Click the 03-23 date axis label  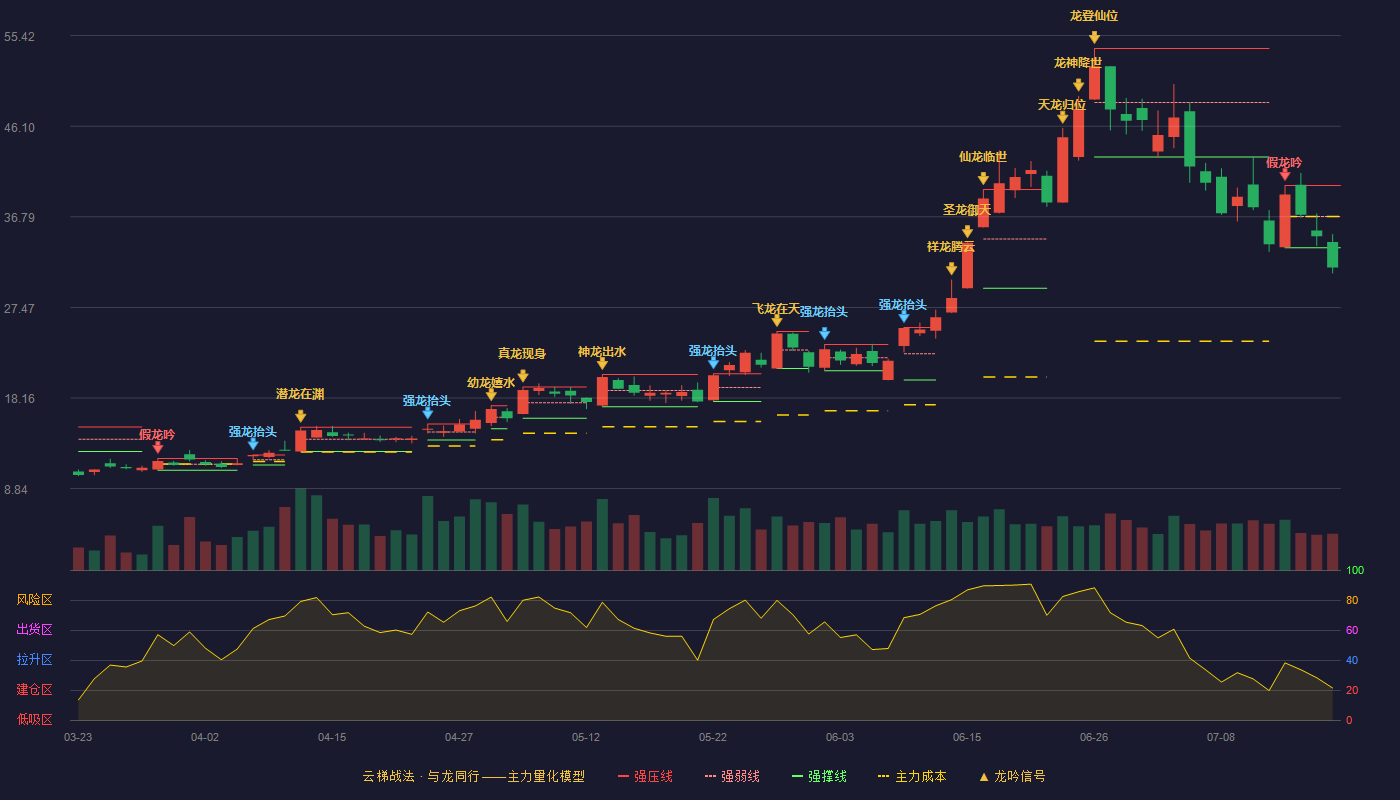78,737
